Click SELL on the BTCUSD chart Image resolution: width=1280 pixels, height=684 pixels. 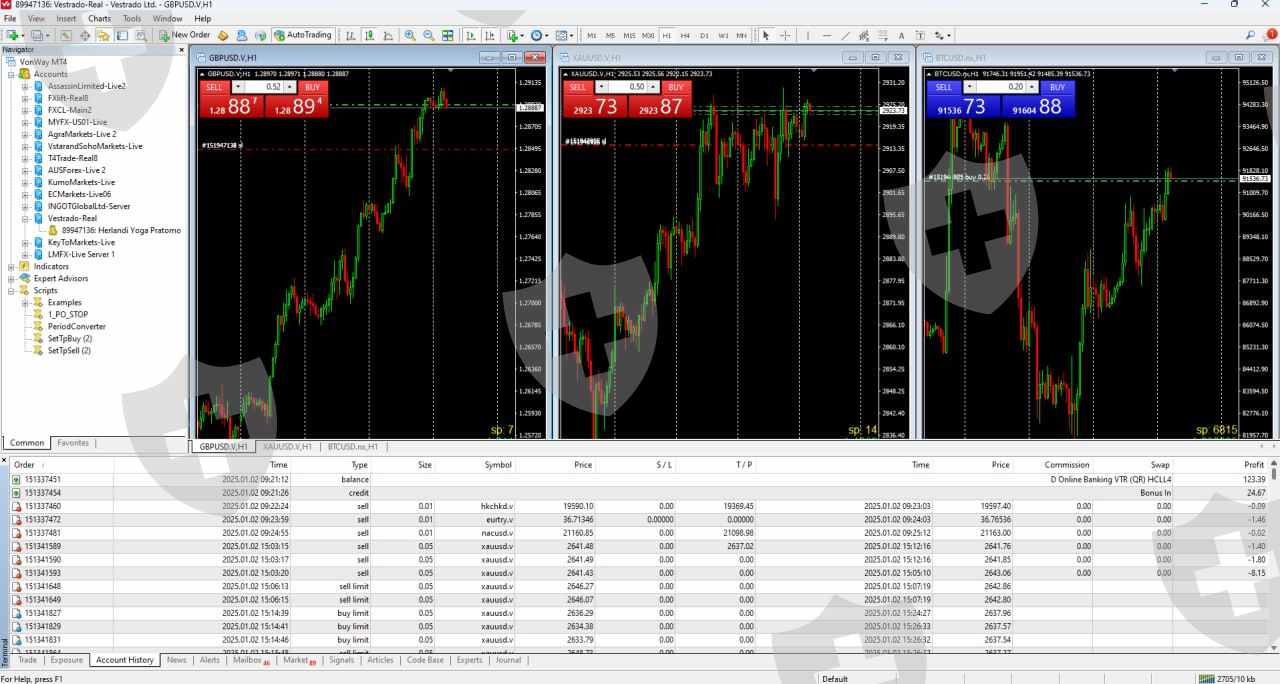click(x=942, y=87)
